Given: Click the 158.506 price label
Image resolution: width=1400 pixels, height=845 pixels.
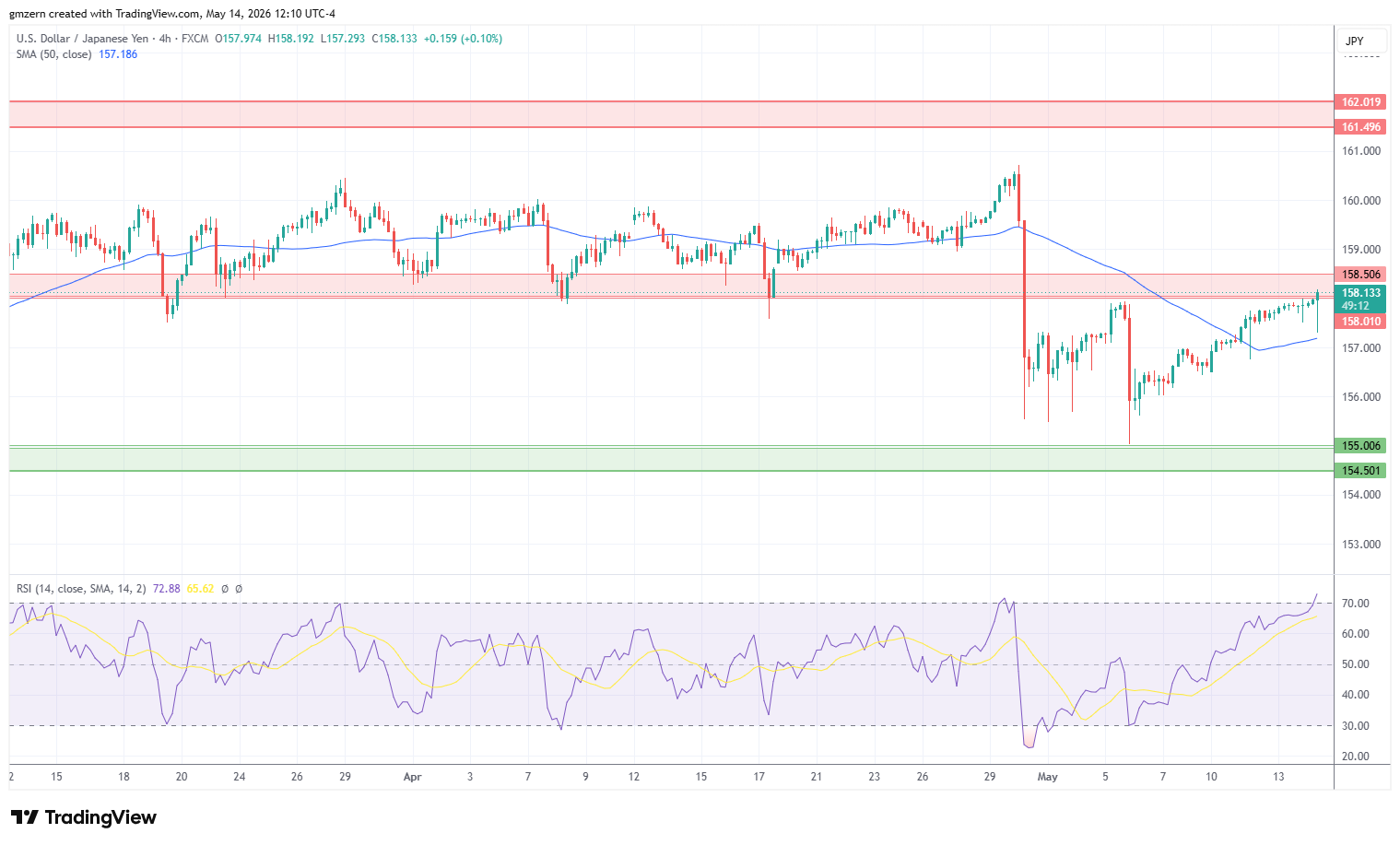Looking at the screenshot, I should [1360, 275].
